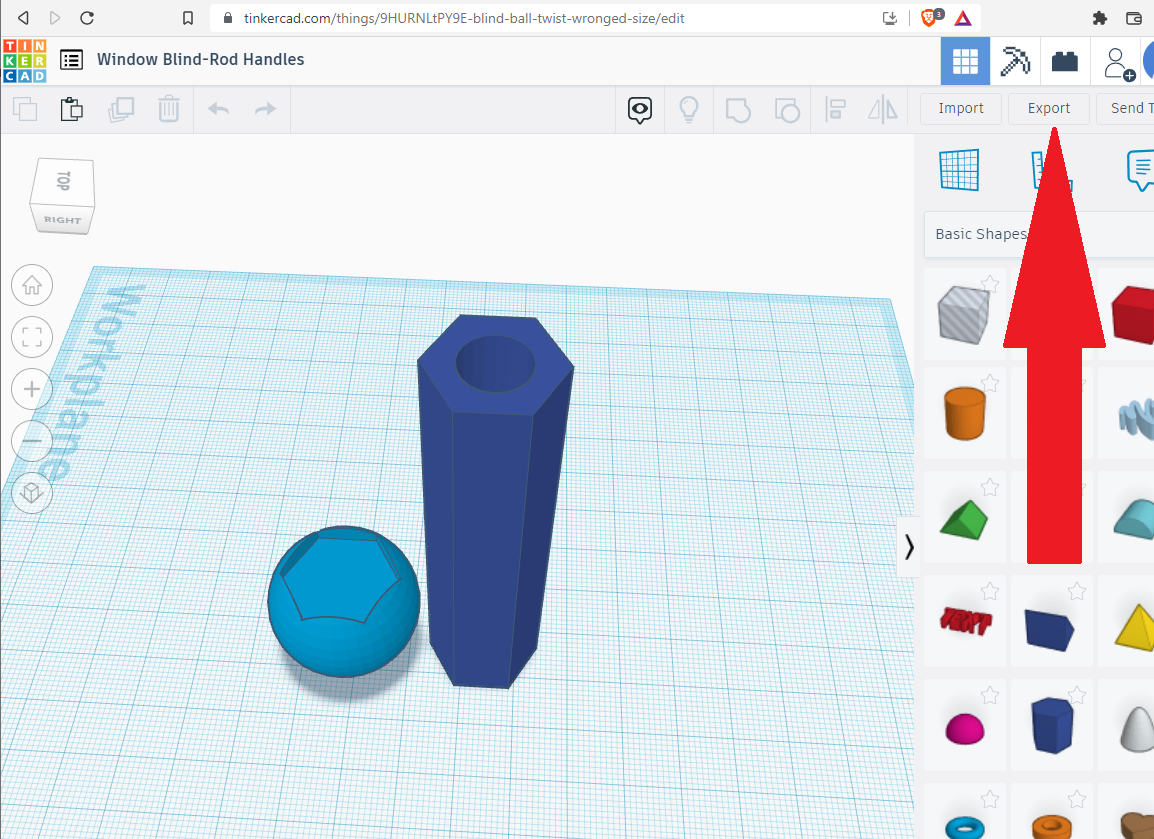1154x839 pixels.
Task: Open the browser extensions puzzle icon
Action: click(x=1100, y=18)
